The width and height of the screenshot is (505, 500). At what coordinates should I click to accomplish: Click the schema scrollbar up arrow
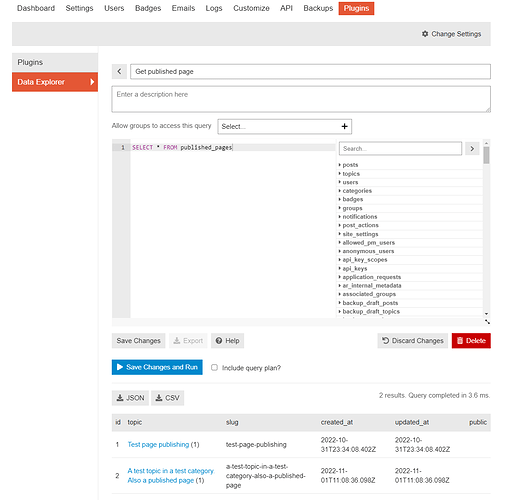[486, 143]
